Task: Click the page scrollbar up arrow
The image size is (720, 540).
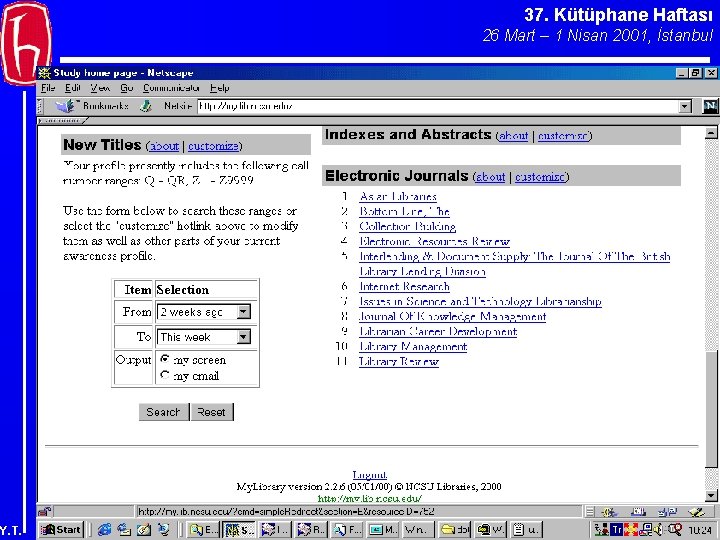Action: pyautogui.click(x=711, y=133)
